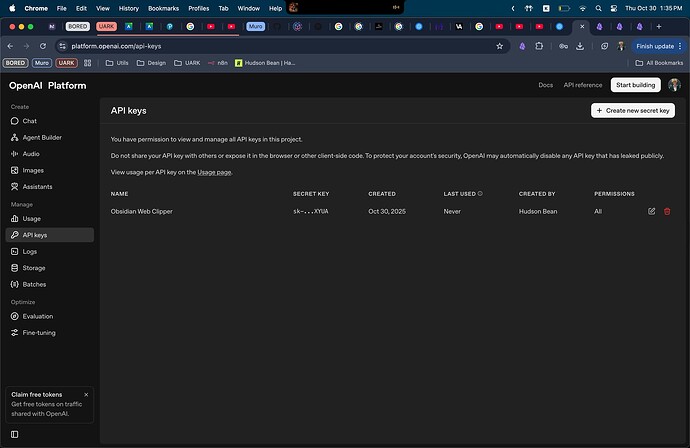Switch to the Muro tab group

[256, 26]
